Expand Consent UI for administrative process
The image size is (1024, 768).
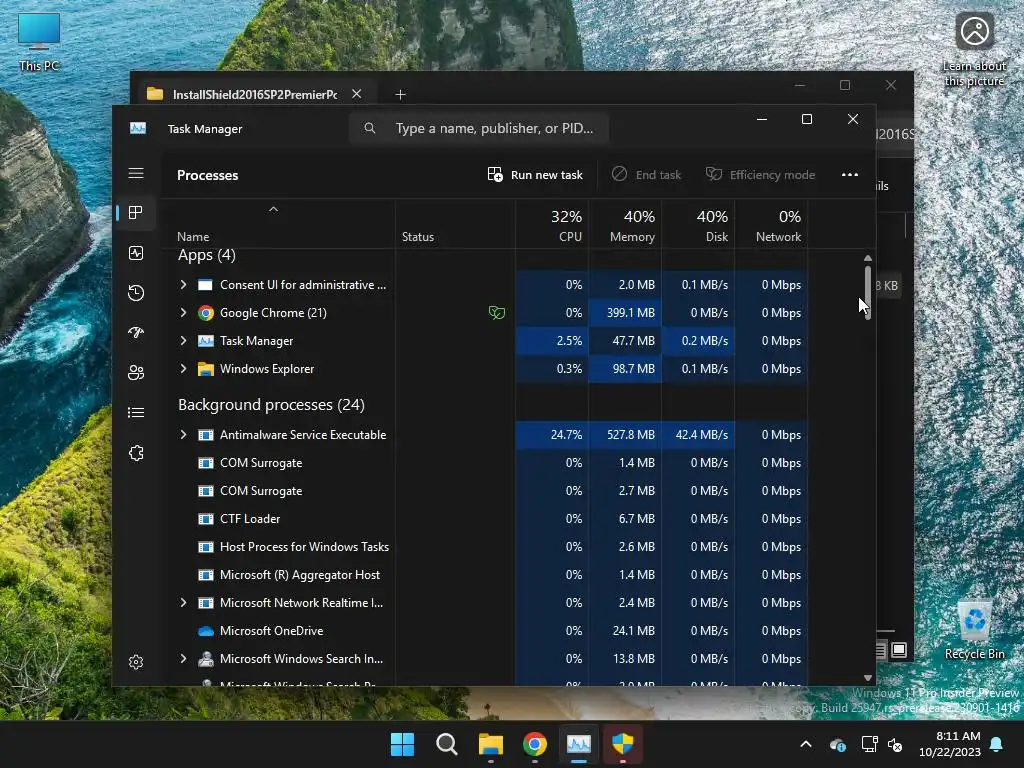coord(184,285)
